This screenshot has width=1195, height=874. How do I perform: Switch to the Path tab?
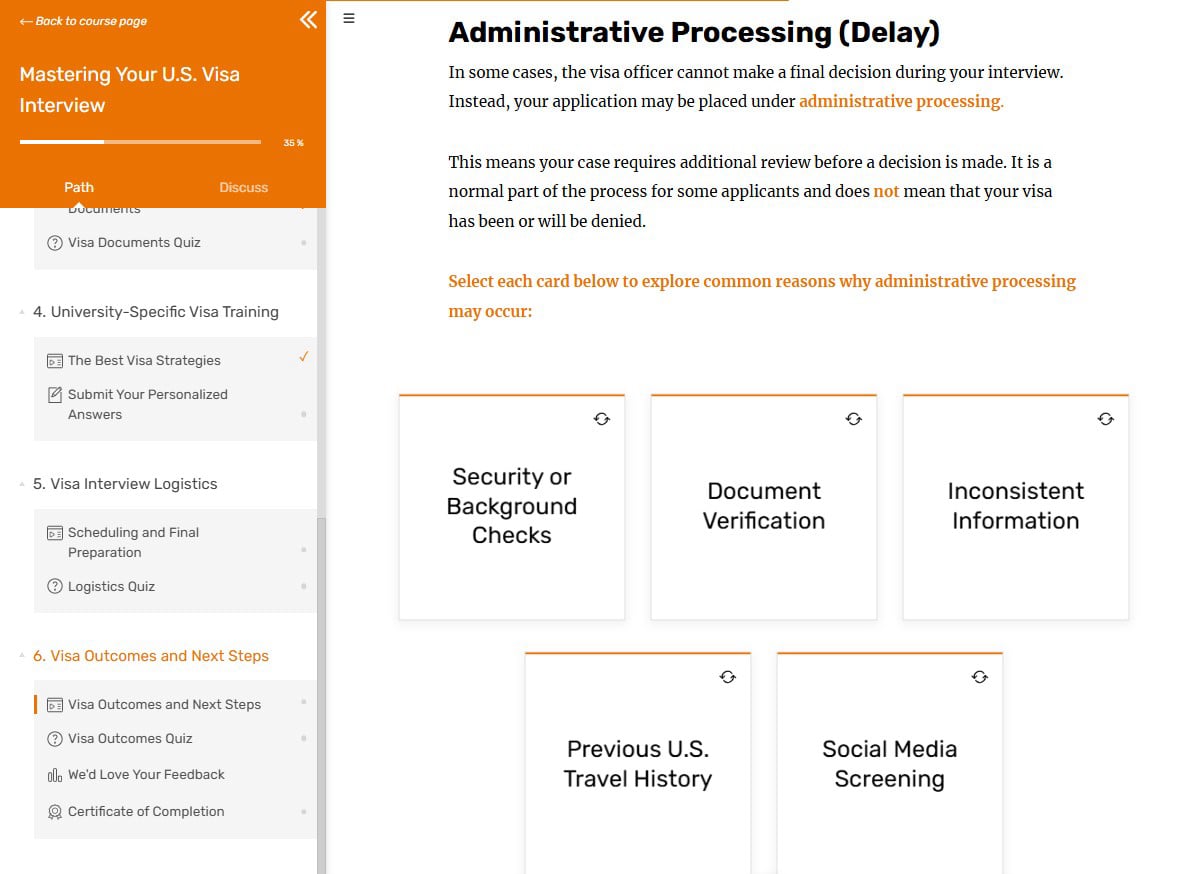(78, 187)
